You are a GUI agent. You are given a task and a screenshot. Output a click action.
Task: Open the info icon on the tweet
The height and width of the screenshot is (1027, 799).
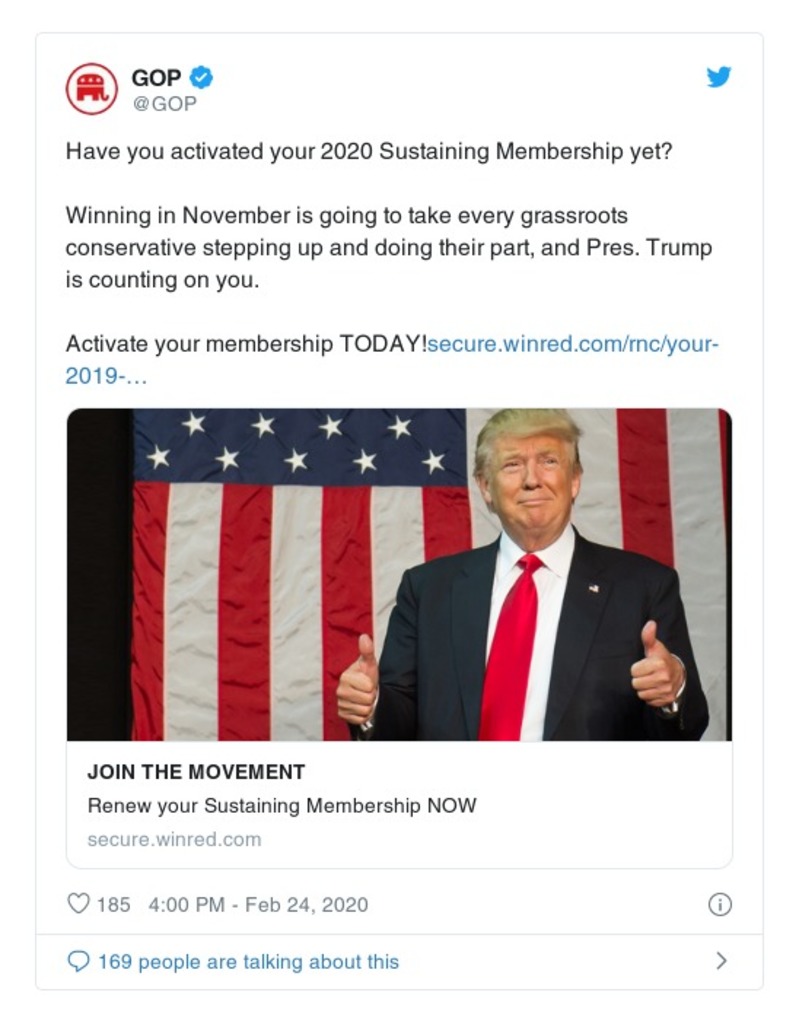[723, 904]
